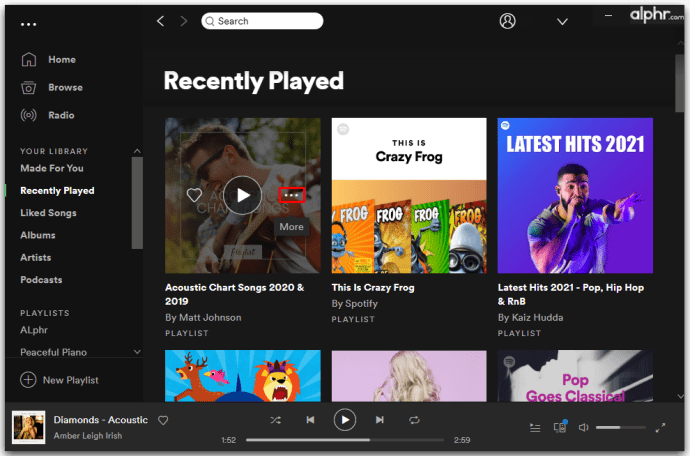Open the three-dot app menu
Screen dimensions: 690x456
tap(29, 24)
